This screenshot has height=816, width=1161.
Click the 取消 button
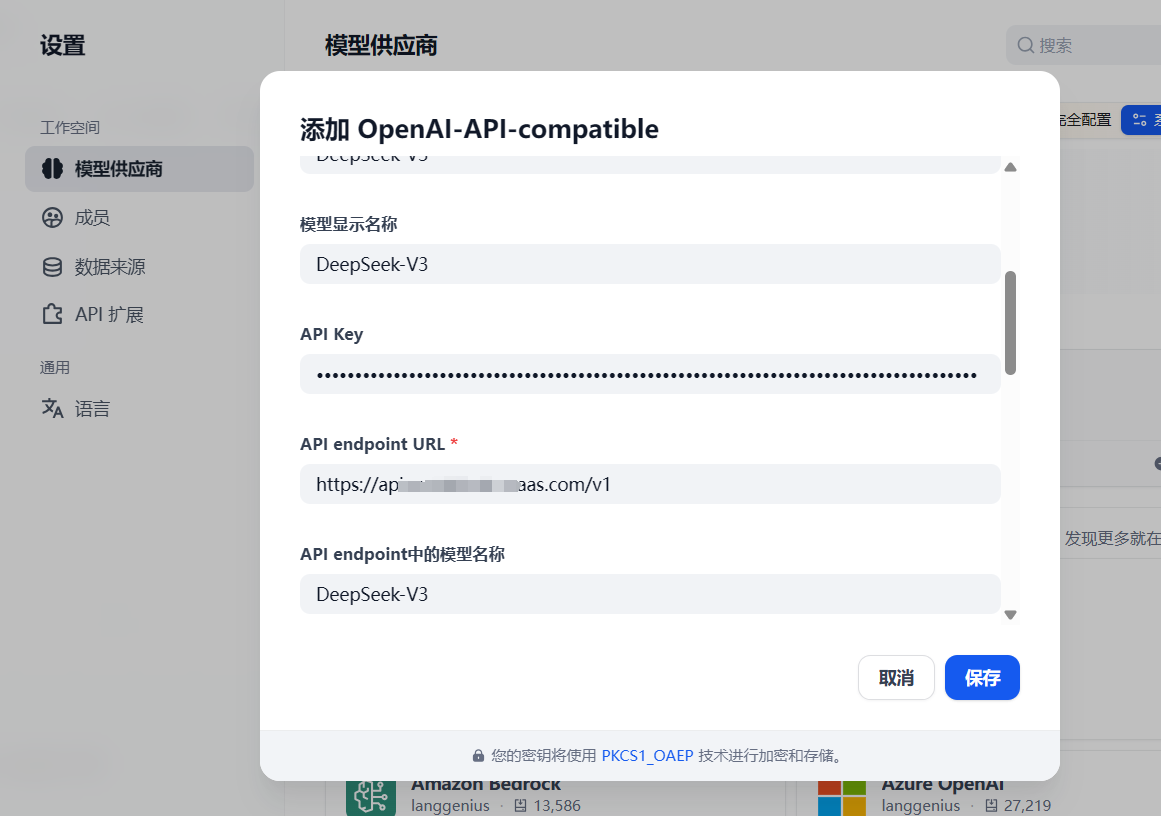point(896,678)
